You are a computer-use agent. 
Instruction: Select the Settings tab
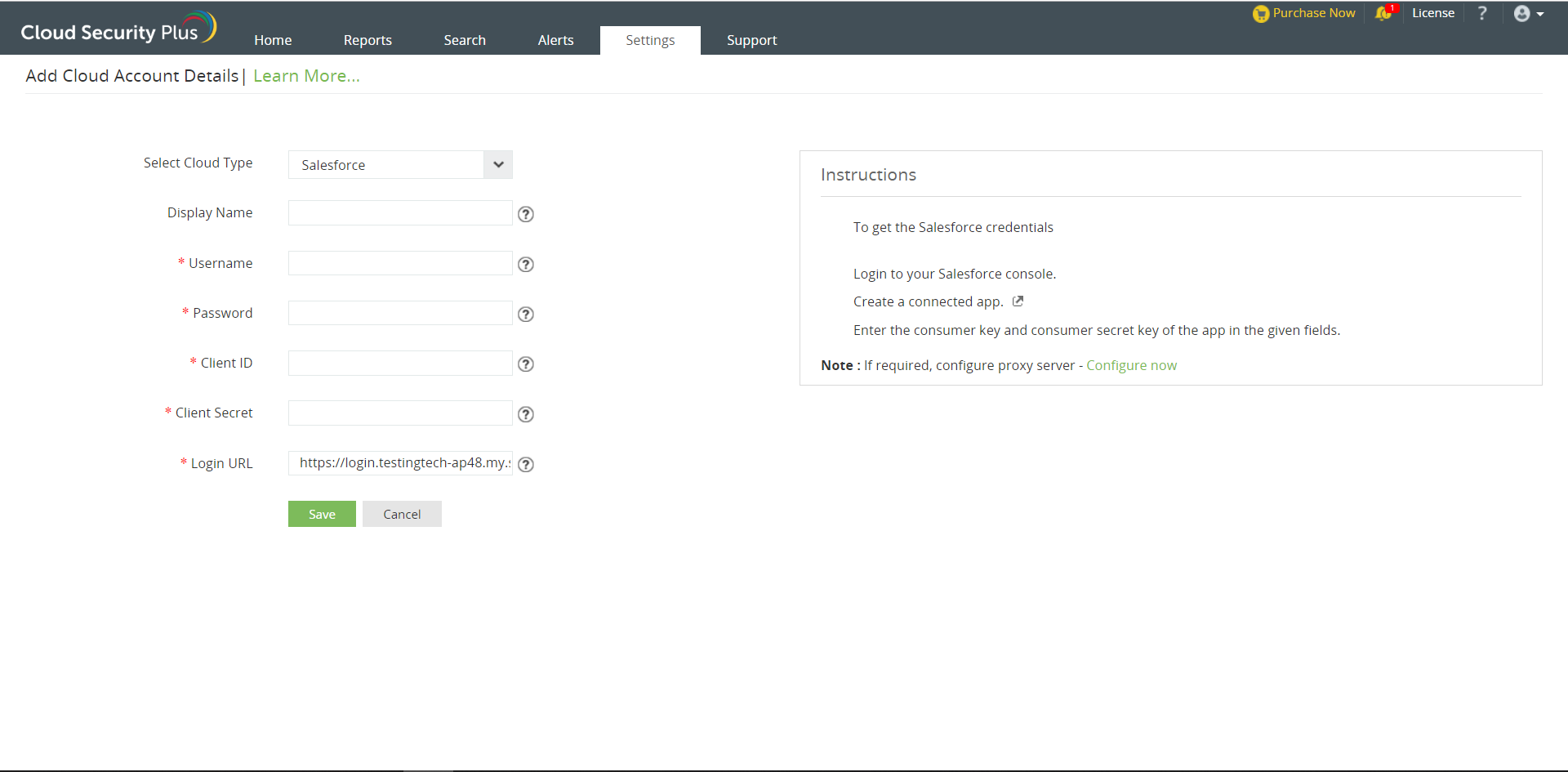click(650, 40)
